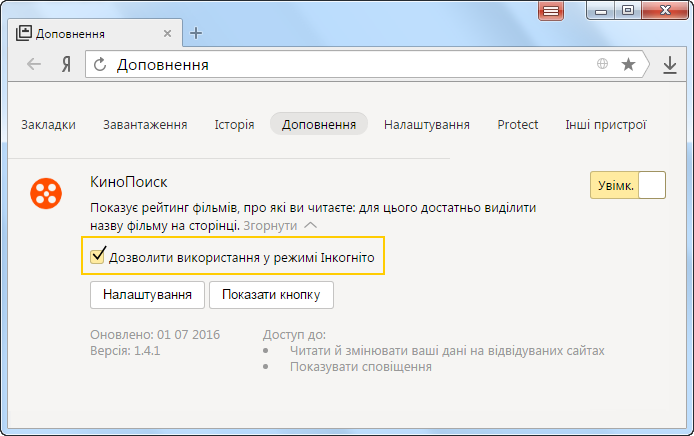Switch to the Завантаження tab
694x436 pixels.
[145, 125]
